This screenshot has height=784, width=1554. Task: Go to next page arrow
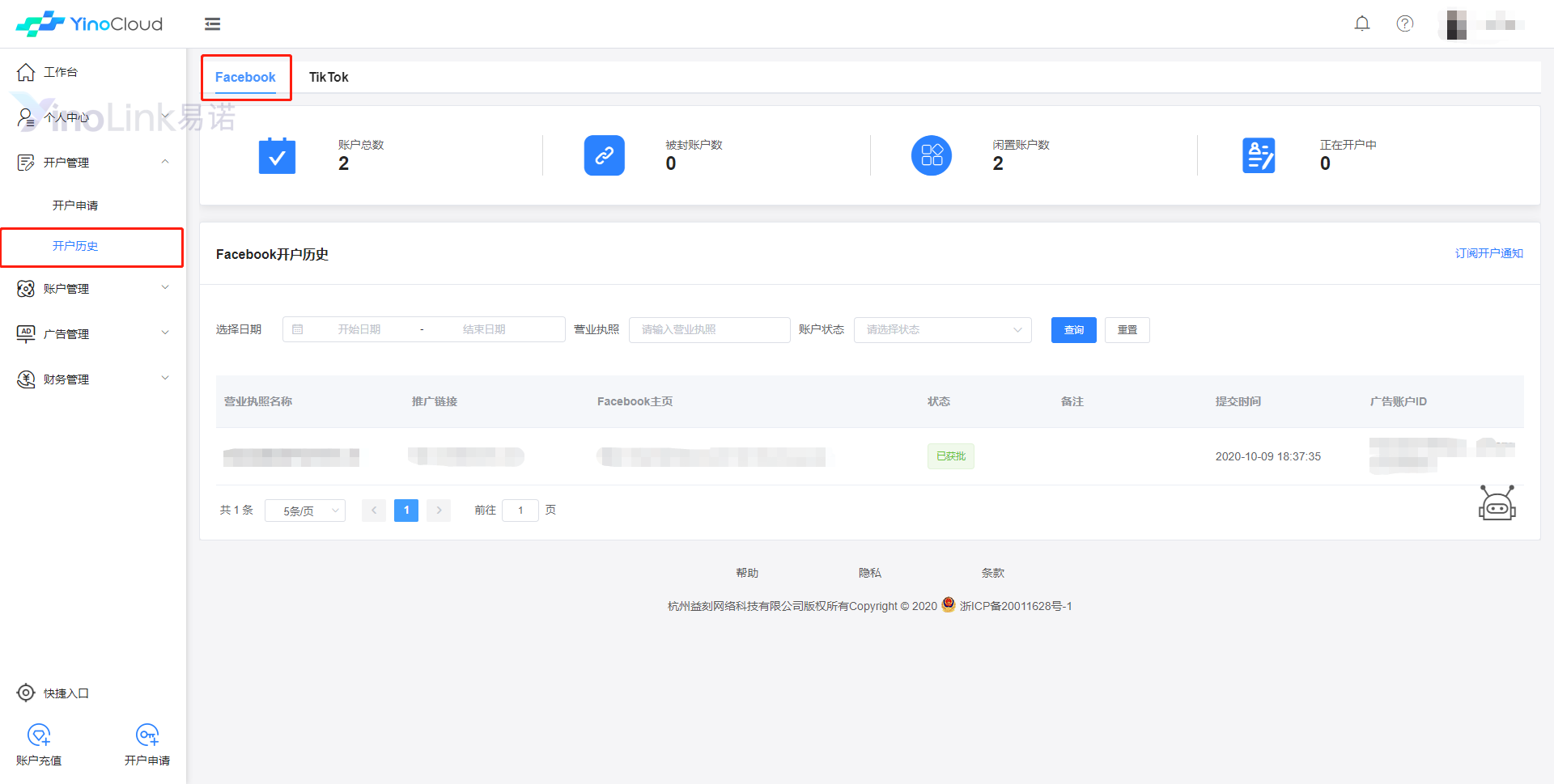(x=439, y=511)
